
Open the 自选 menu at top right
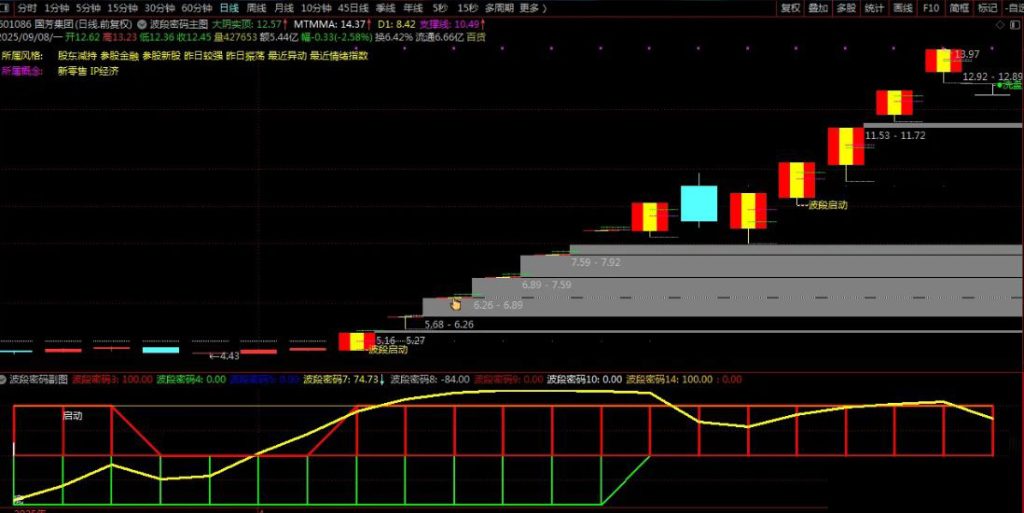click(1013, 8)
